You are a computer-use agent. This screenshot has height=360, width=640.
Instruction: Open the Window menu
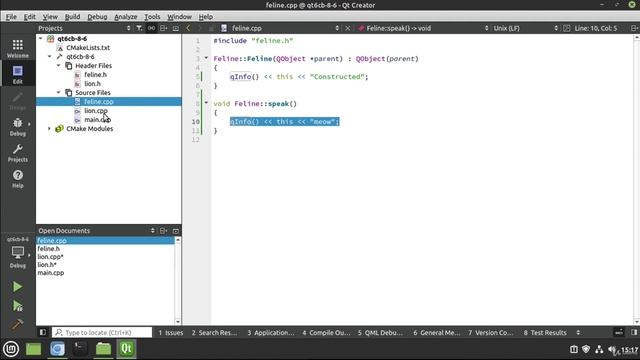click(x=179, y=17)
